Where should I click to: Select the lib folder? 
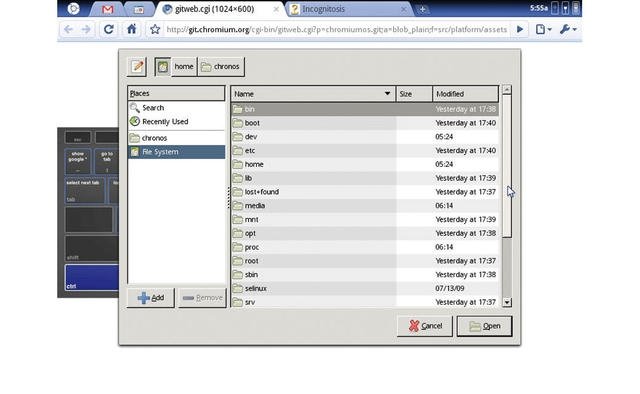pos(365,178)
